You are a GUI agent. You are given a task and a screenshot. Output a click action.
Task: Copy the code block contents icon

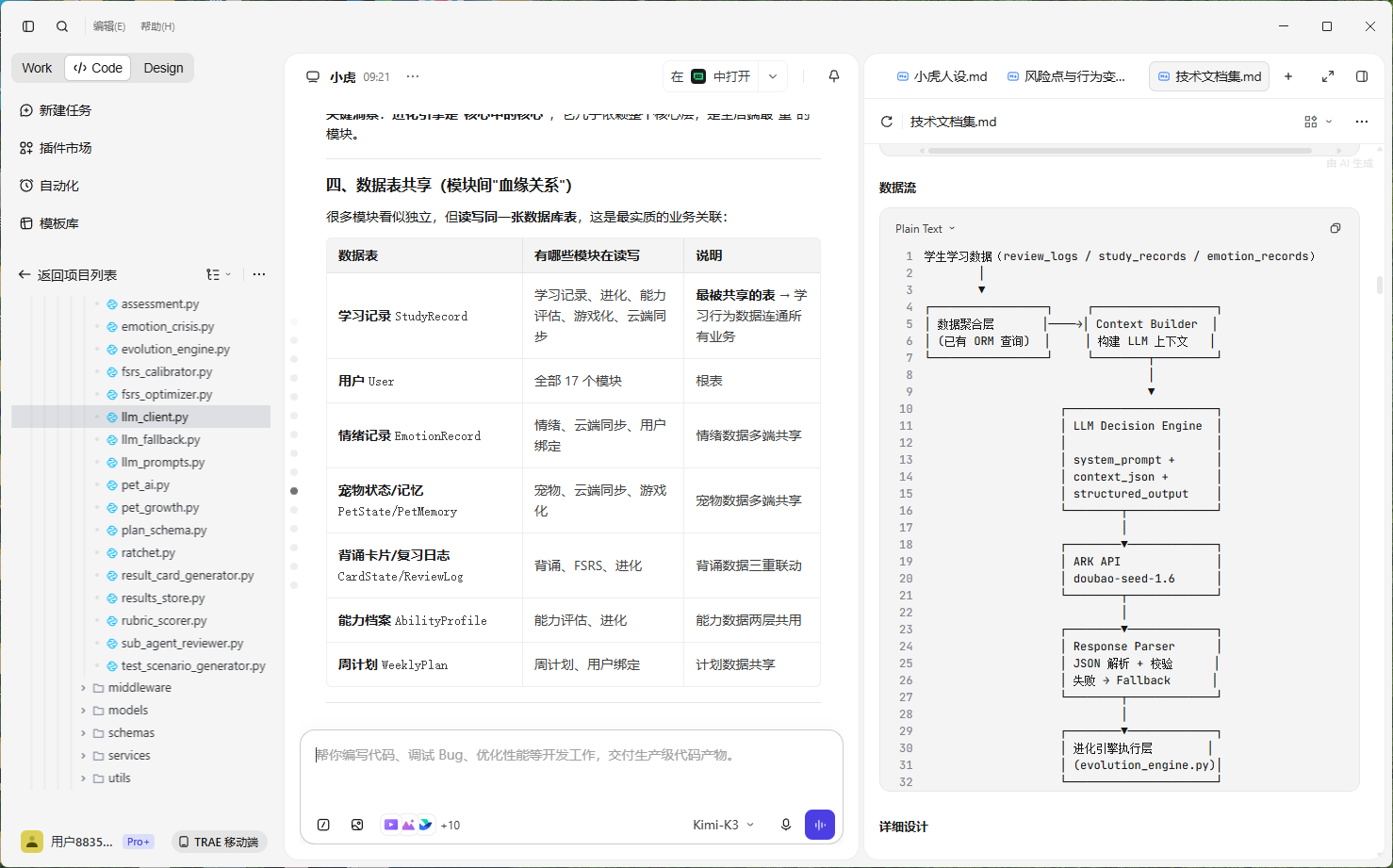pyautogui.click(x=1336, y=228)
